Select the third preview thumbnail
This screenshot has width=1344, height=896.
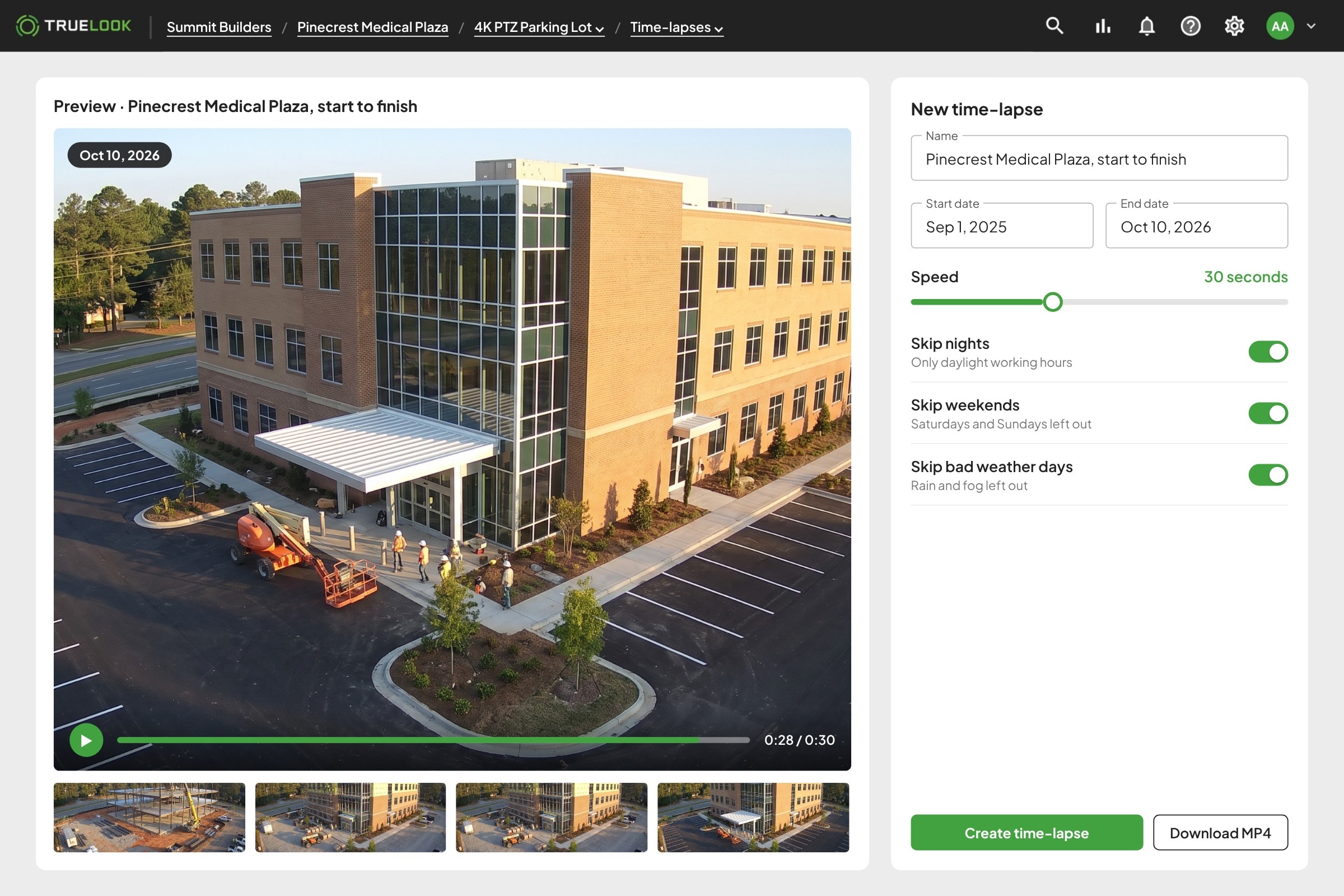[552, 818]
